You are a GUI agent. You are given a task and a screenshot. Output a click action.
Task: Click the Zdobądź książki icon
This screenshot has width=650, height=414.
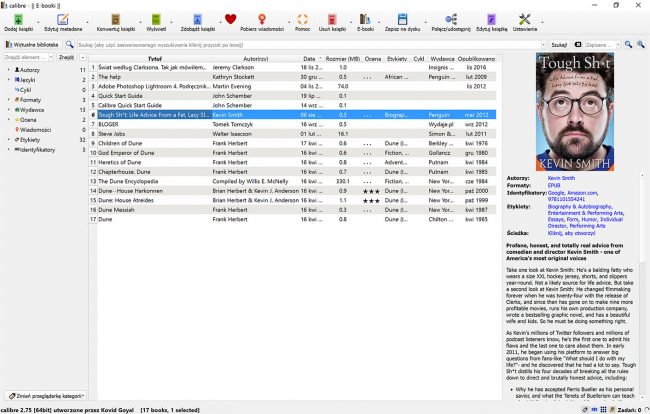pos(198,19)
